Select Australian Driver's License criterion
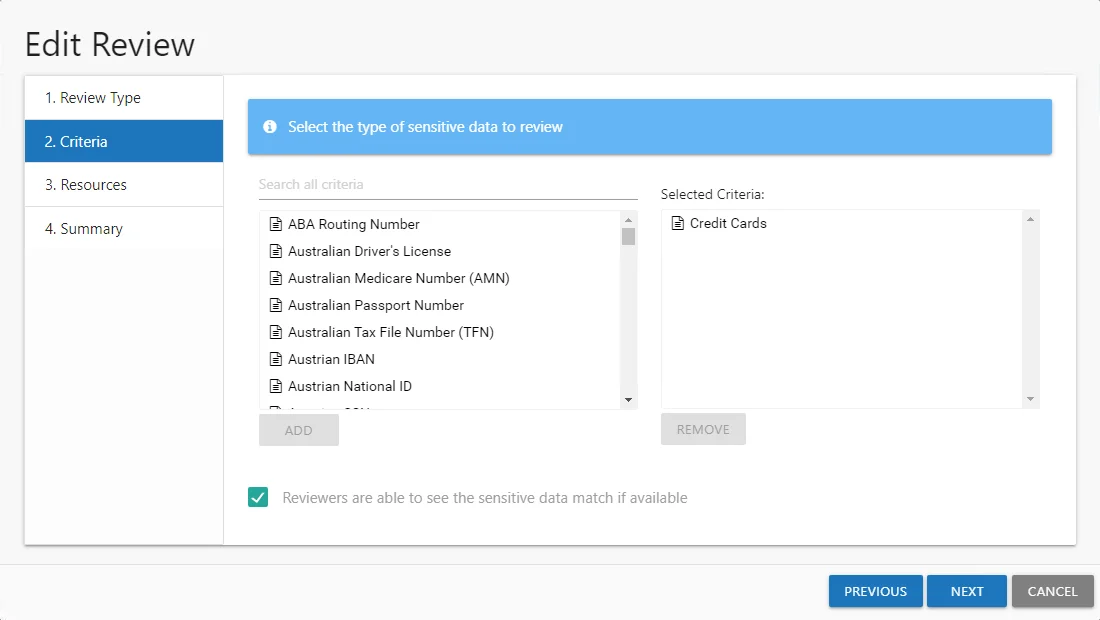 click(x=440, y=251)
